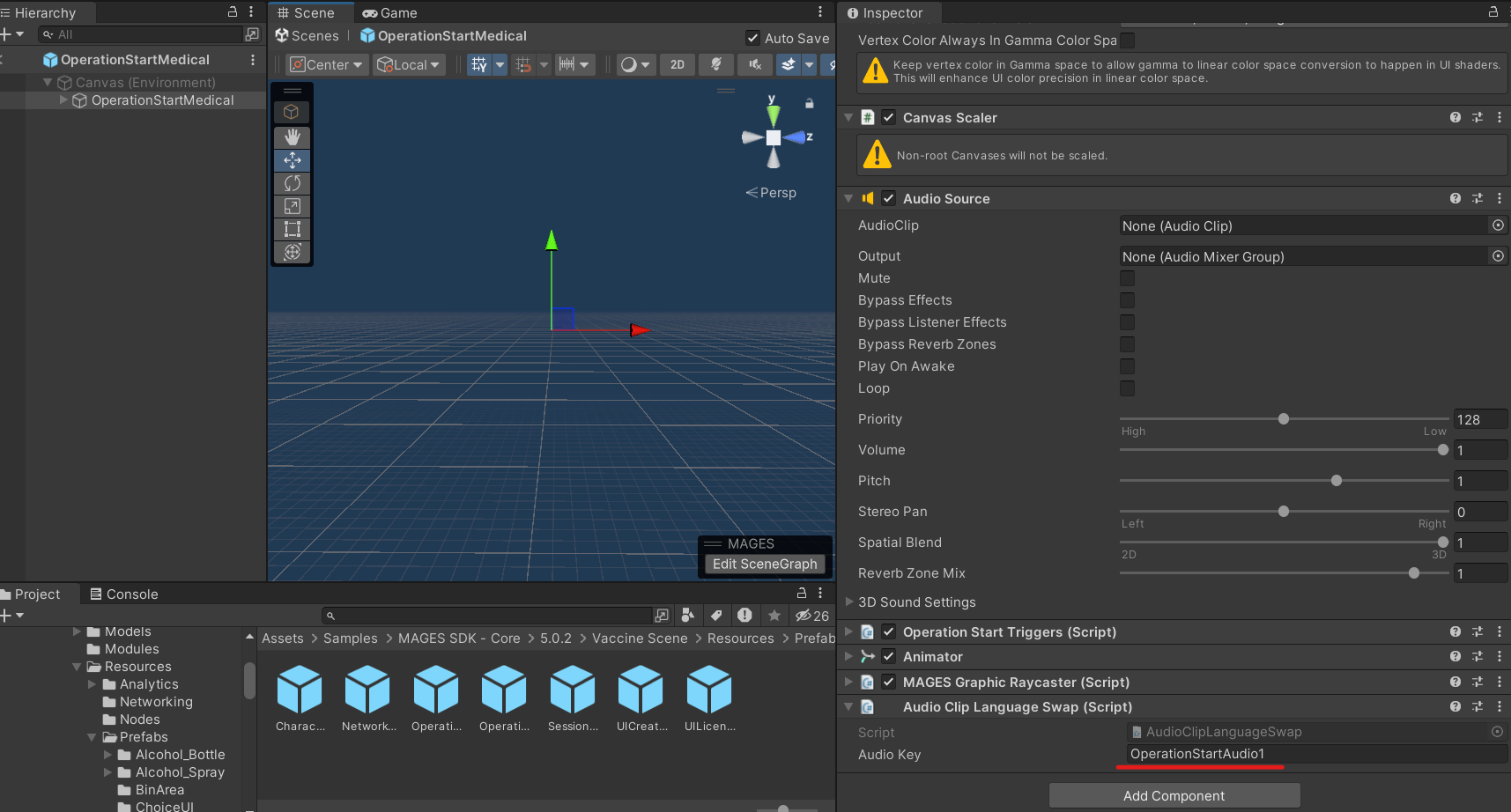Enable Play On Awake checkbox
The height and width of the screenshot is (812, 1511).
click(1127, 366)
